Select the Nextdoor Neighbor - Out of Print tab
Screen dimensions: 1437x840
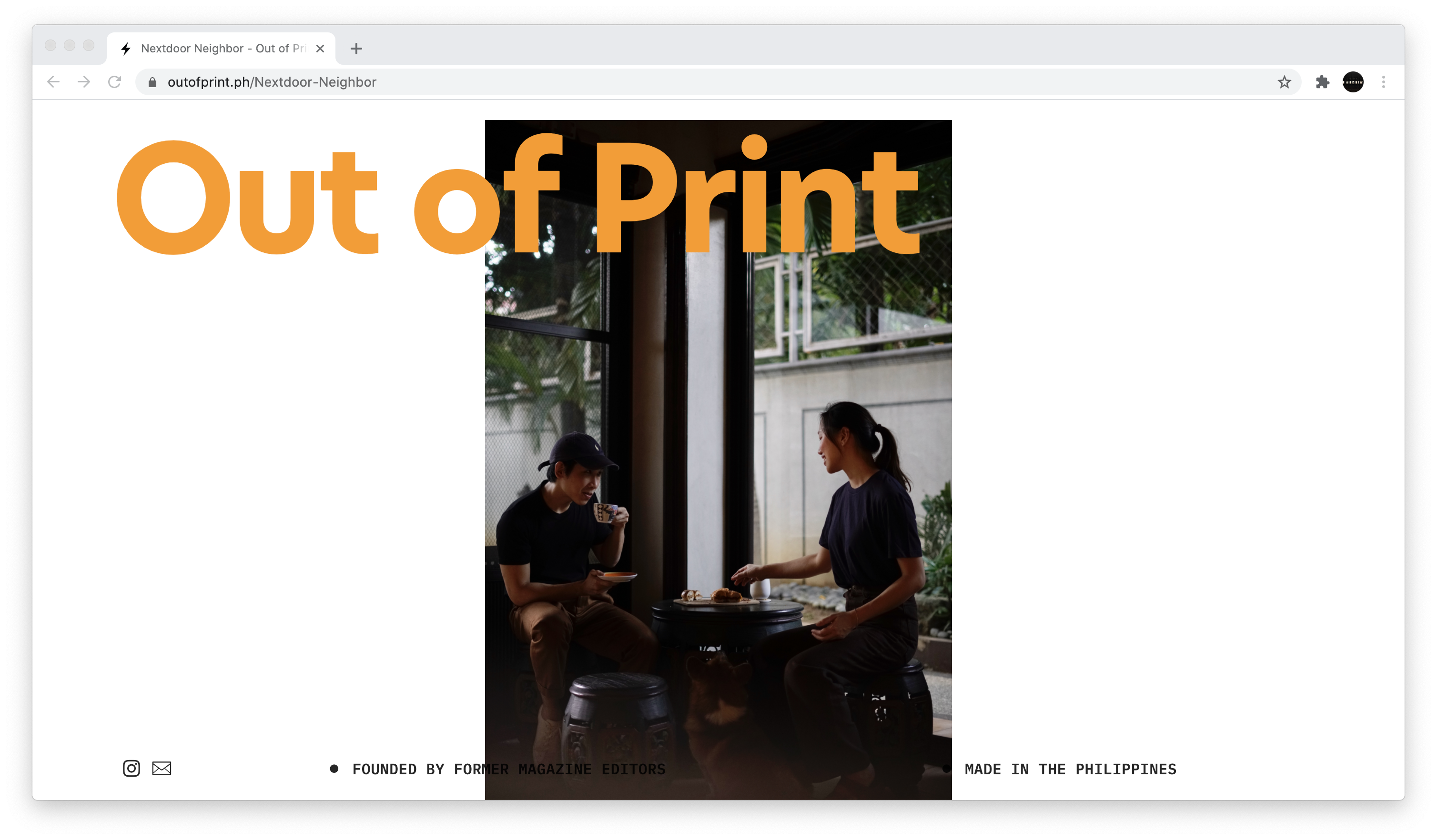coord(223,49)
